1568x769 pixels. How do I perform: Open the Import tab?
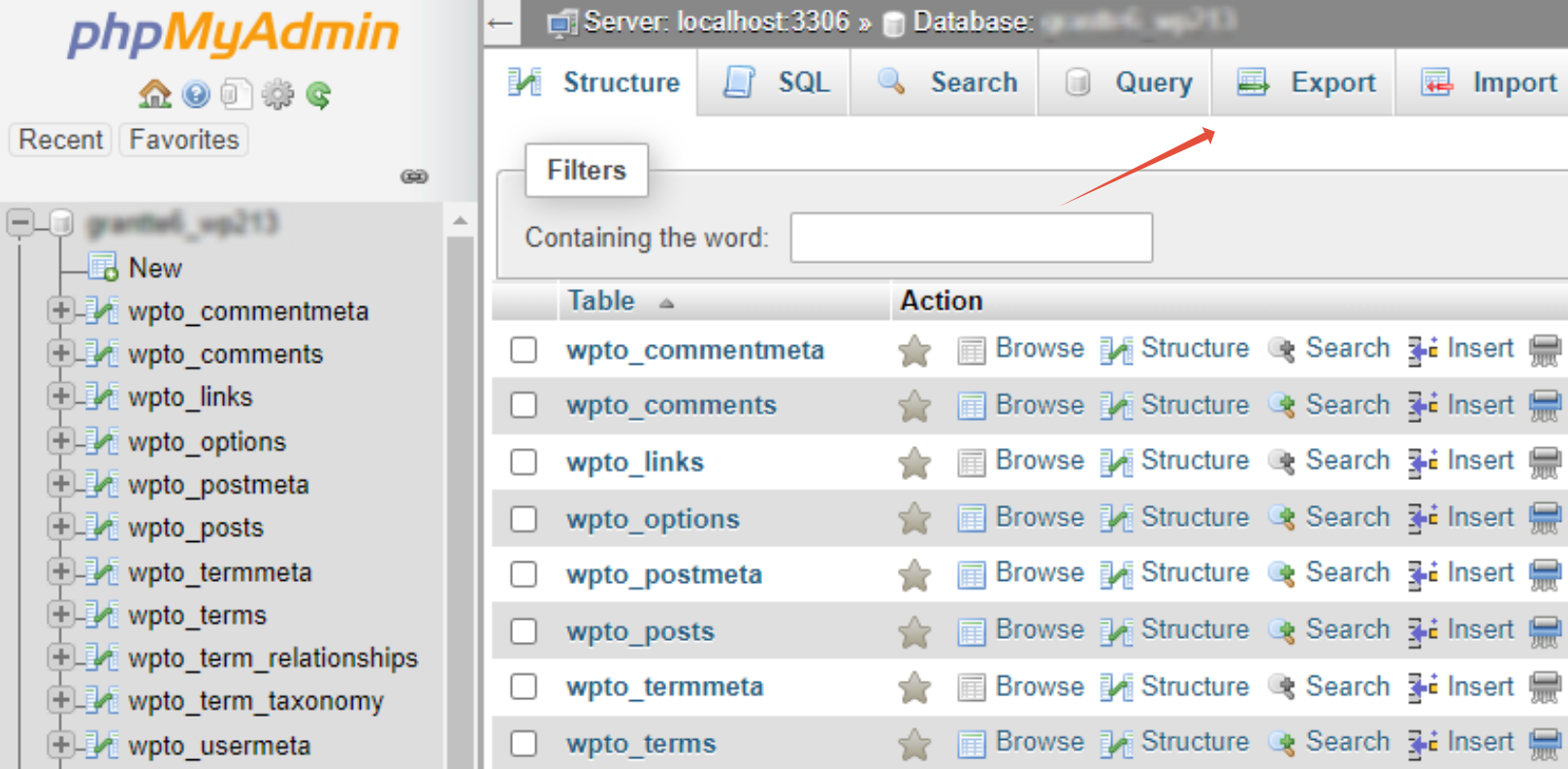point(1484,82)
